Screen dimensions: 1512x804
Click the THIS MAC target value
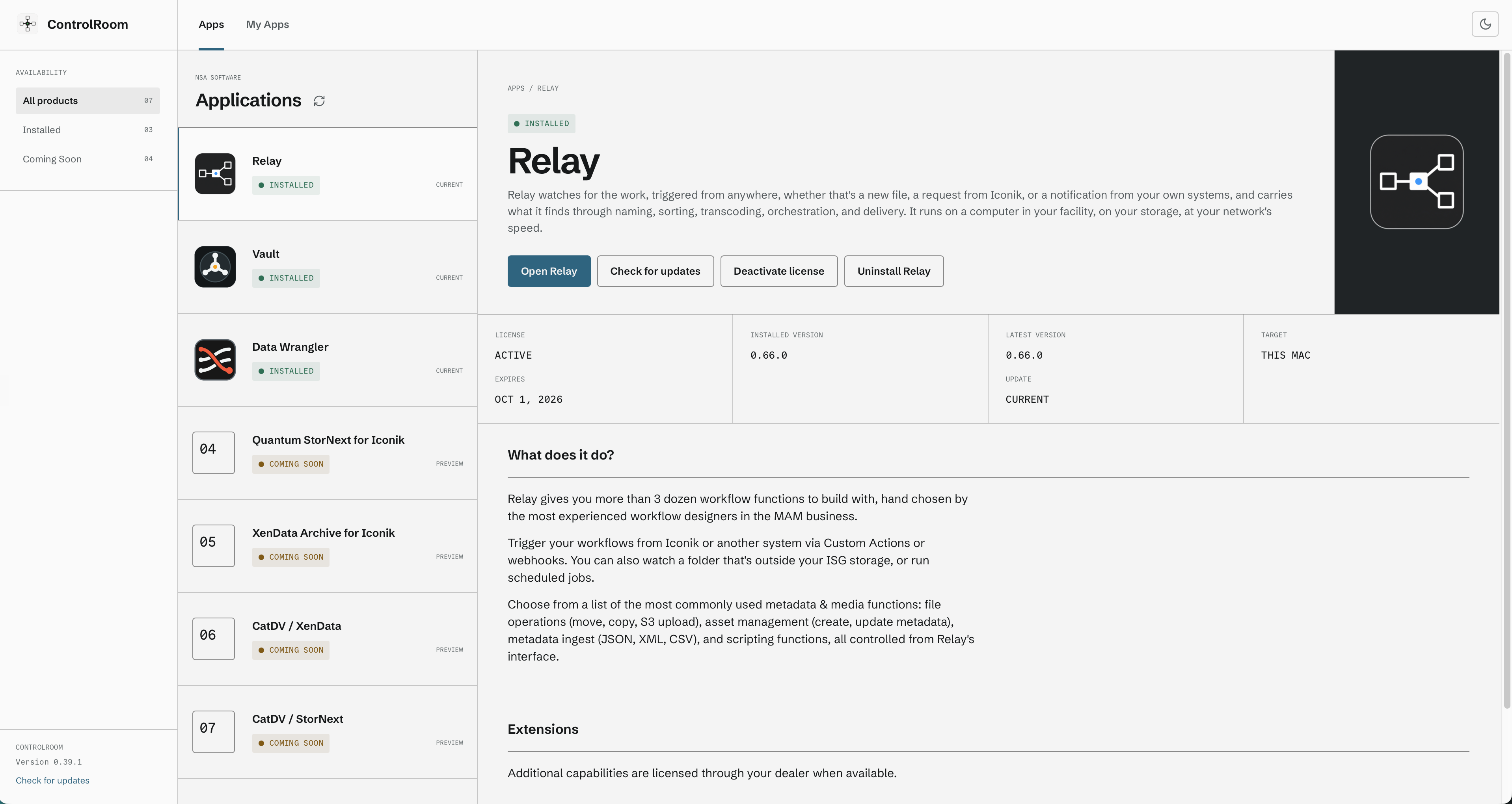tap(1285, 355)
